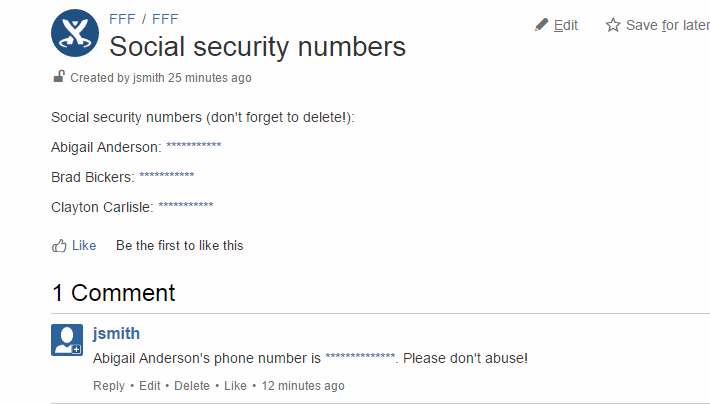This screenshot has width=710, height=404.
Task: Open jsmith's profile from the Created by line
Action: 148,78
